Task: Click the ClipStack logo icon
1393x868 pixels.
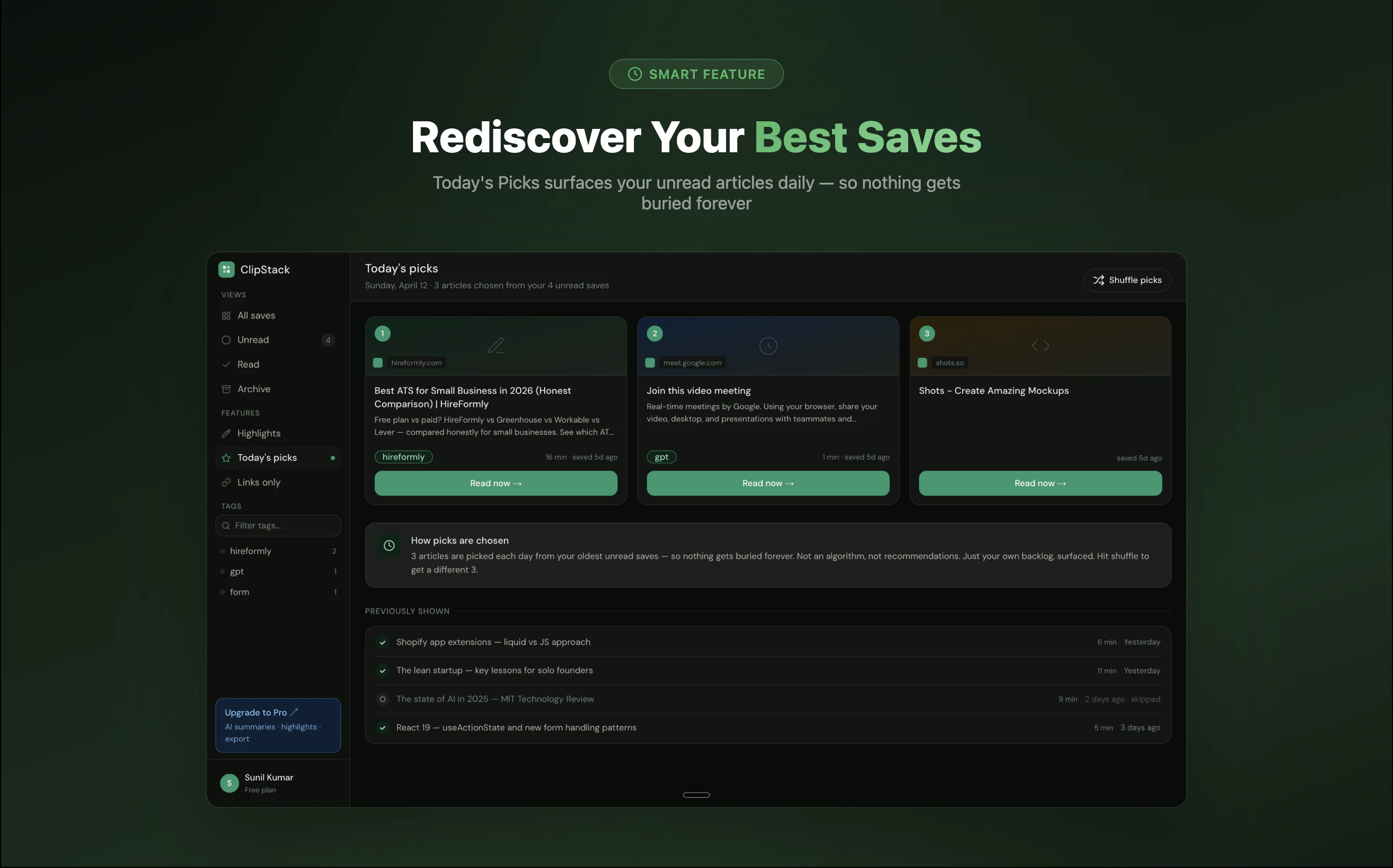Action: [x=226, y=269]
